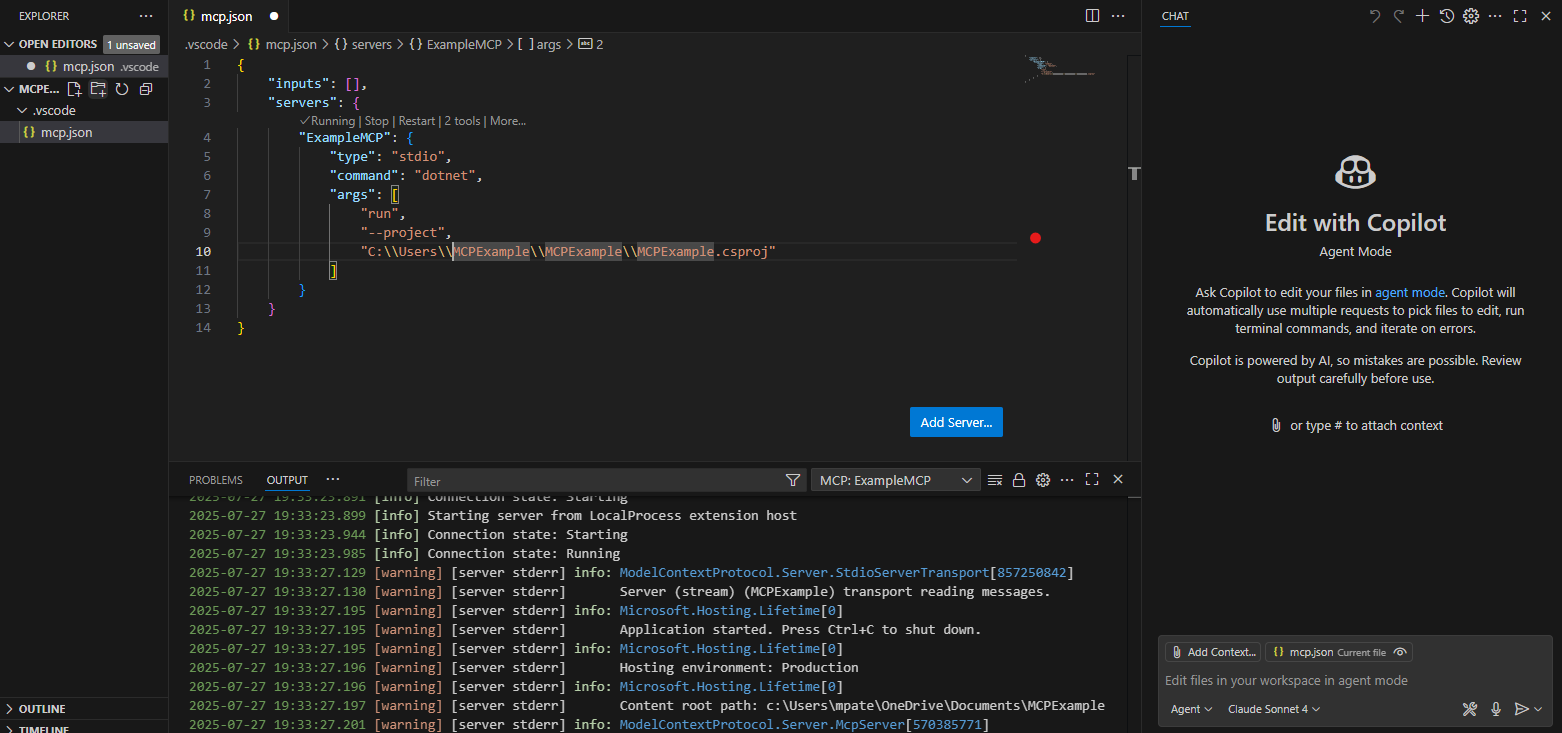1562x733 pixels.
Task: Open Explorer views and more actions menu
Action: [147, 16]
